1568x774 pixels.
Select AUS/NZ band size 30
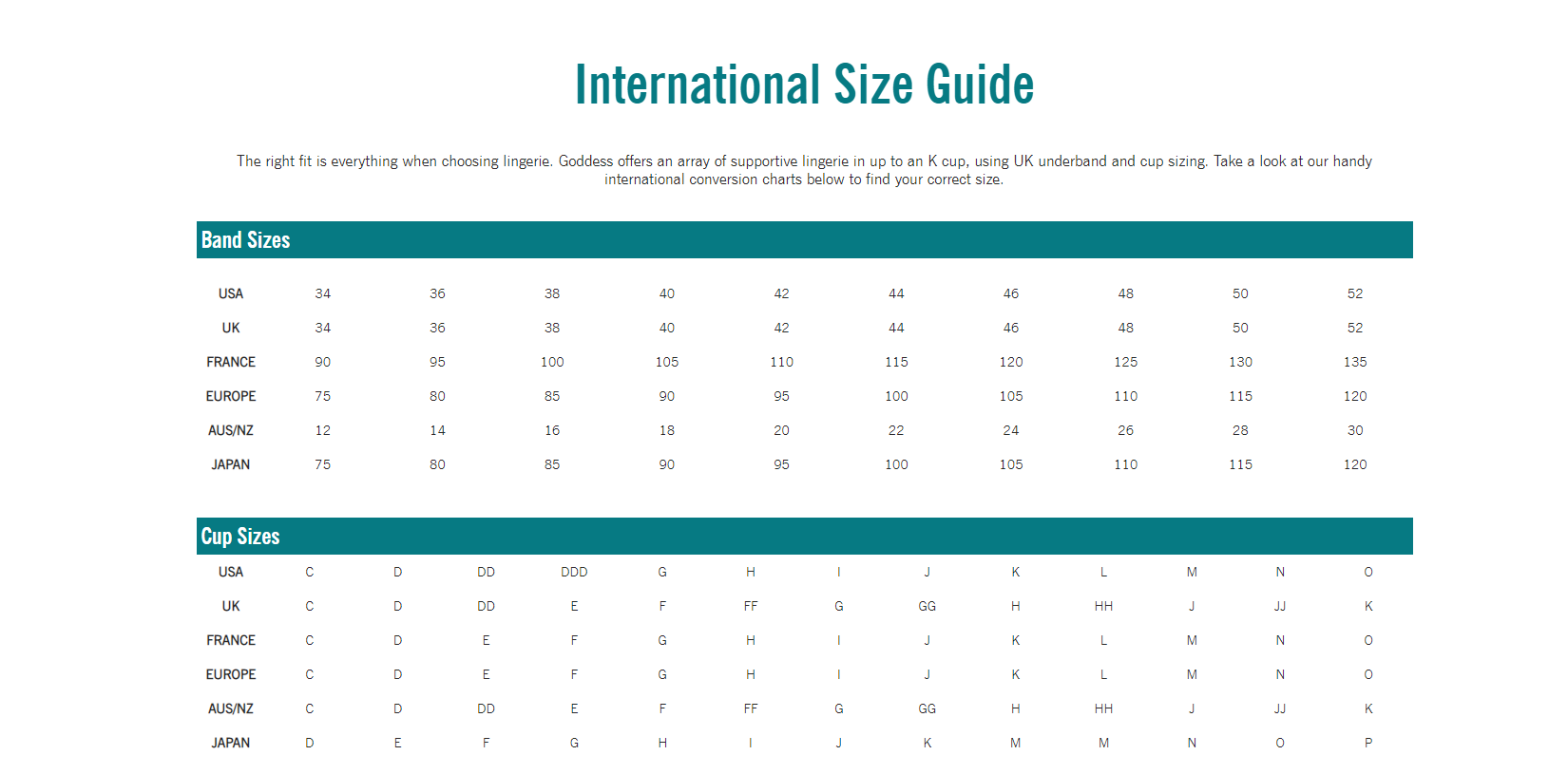pos(1355,430)
